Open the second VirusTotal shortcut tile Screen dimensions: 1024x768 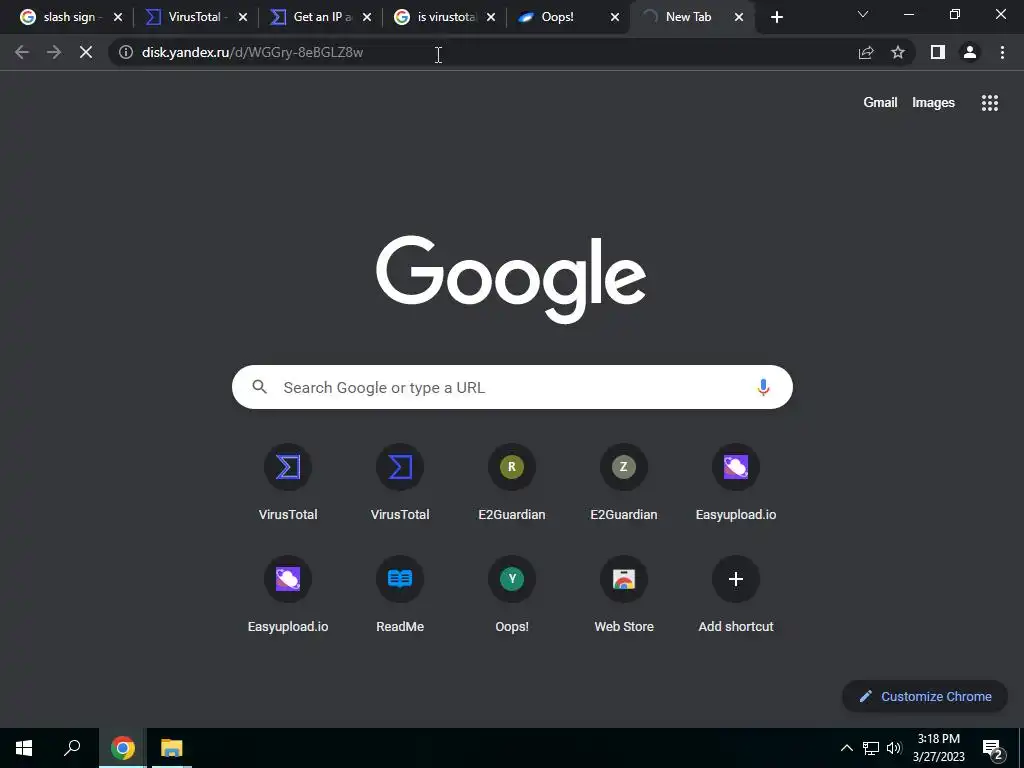400,483
